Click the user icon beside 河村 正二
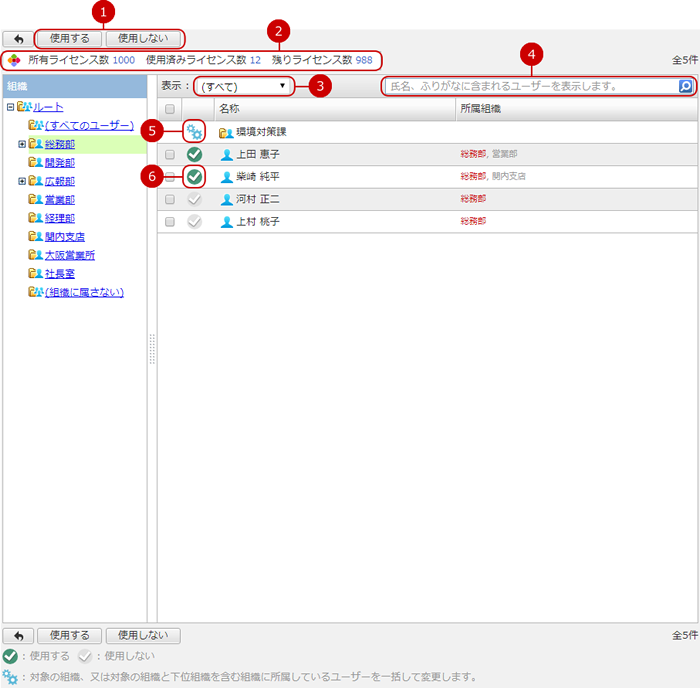700x688 pixels. click(227, 200)
